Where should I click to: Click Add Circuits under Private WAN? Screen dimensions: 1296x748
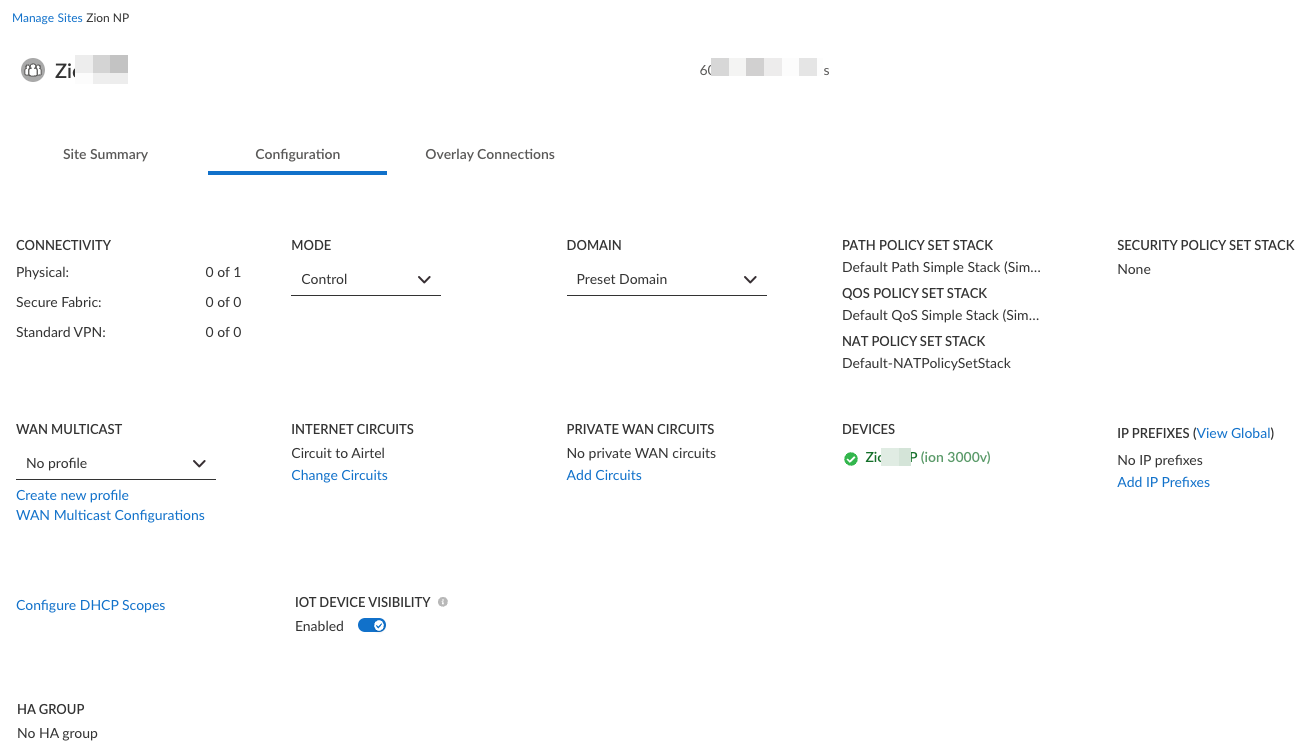(604, 476)
